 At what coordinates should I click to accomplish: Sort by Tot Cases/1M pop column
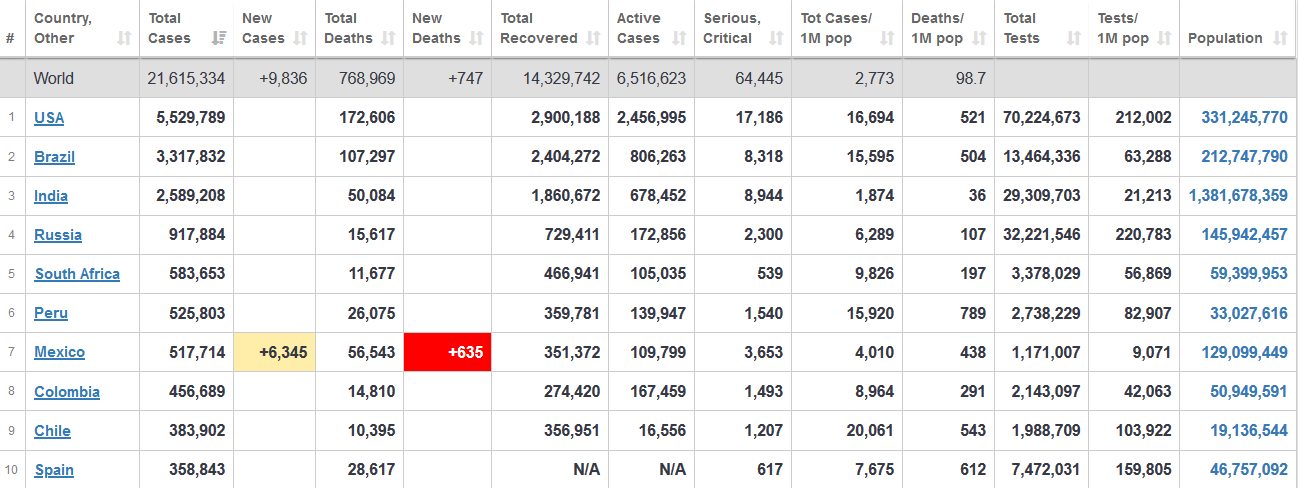pos(887,39)
